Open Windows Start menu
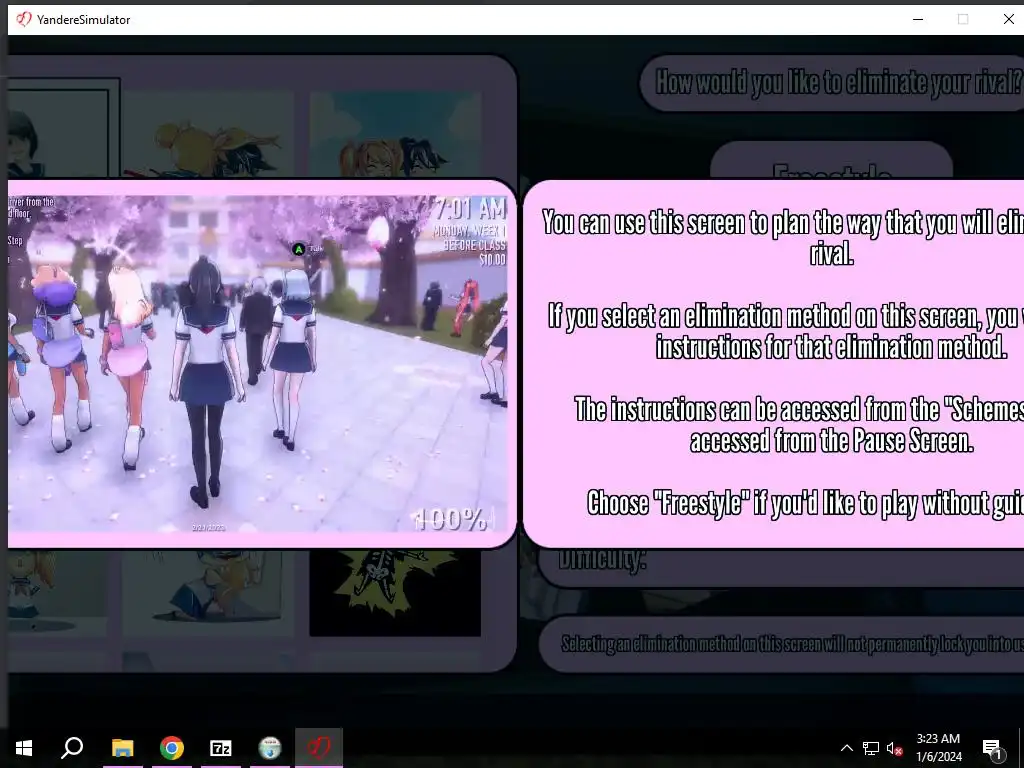 (24, 748)
